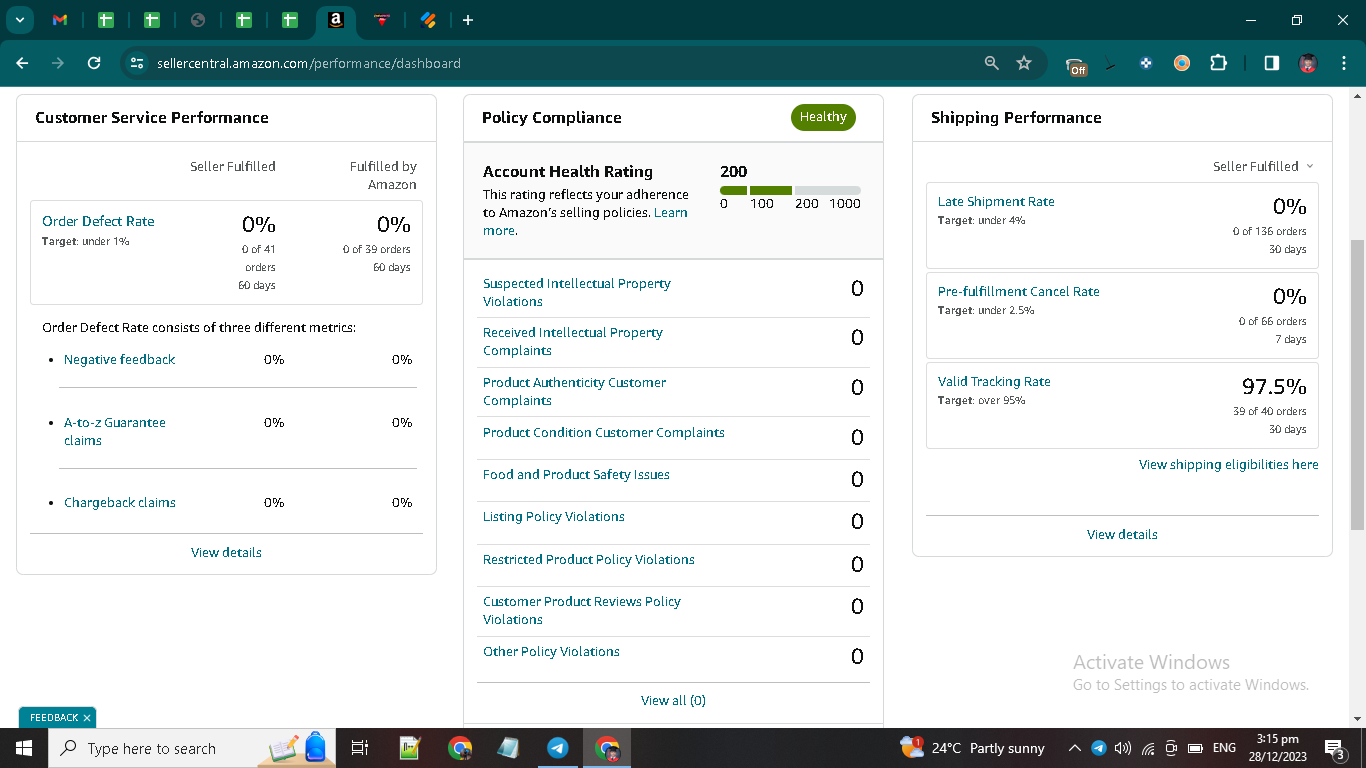View details under Shipping Performance
The height and width of the screenshot is (768, 1366).
point(1122,534)
